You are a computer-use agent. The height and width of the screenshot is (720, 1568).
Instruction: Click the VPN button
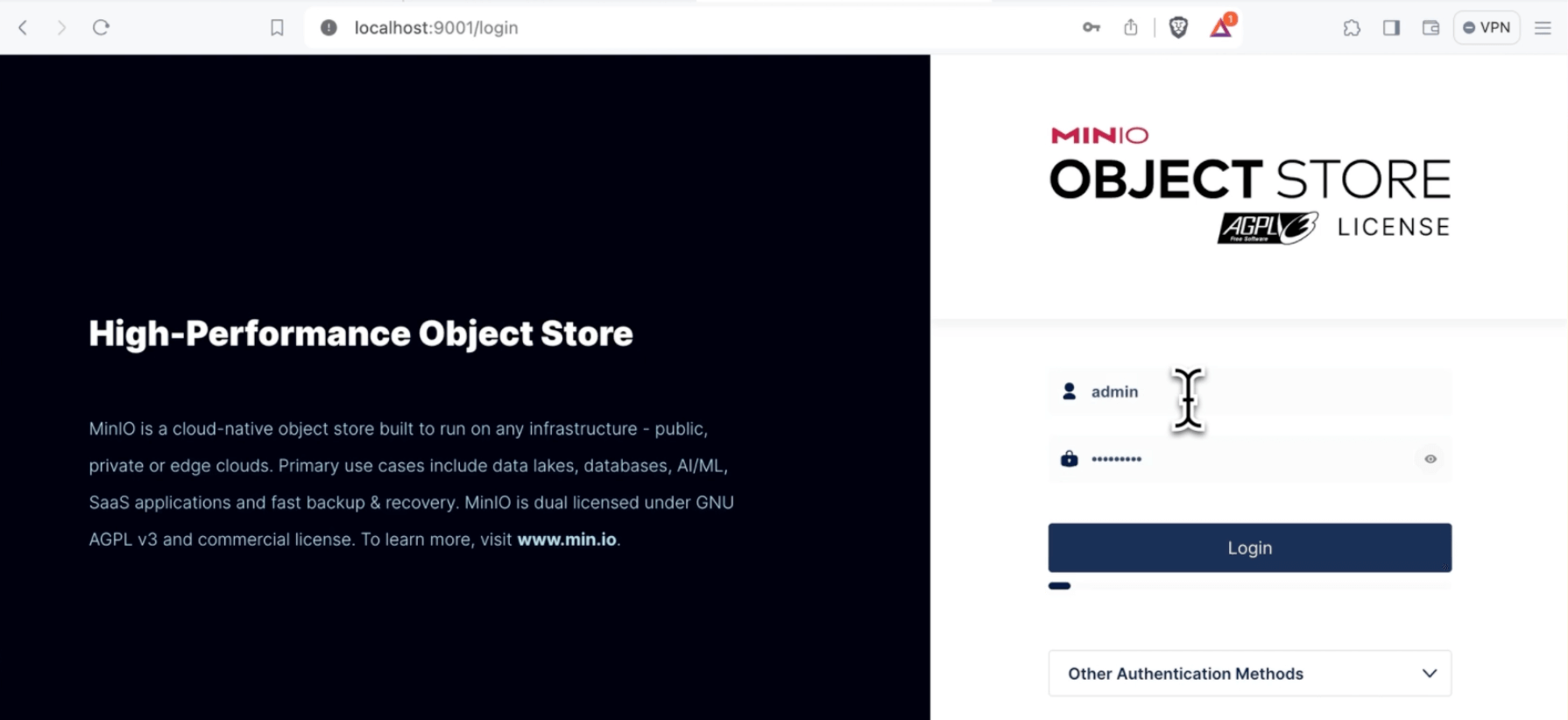(1487, 28)
